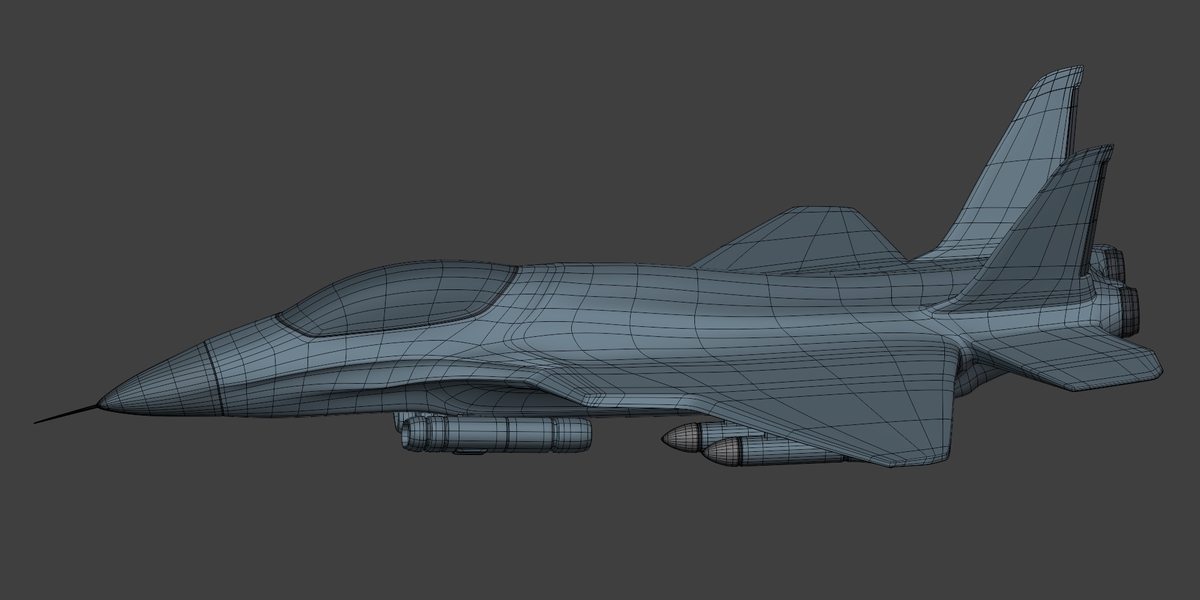Click the second missile body under the wing
The height and width of the screenshot is (600, 1200).
[775, 453]
